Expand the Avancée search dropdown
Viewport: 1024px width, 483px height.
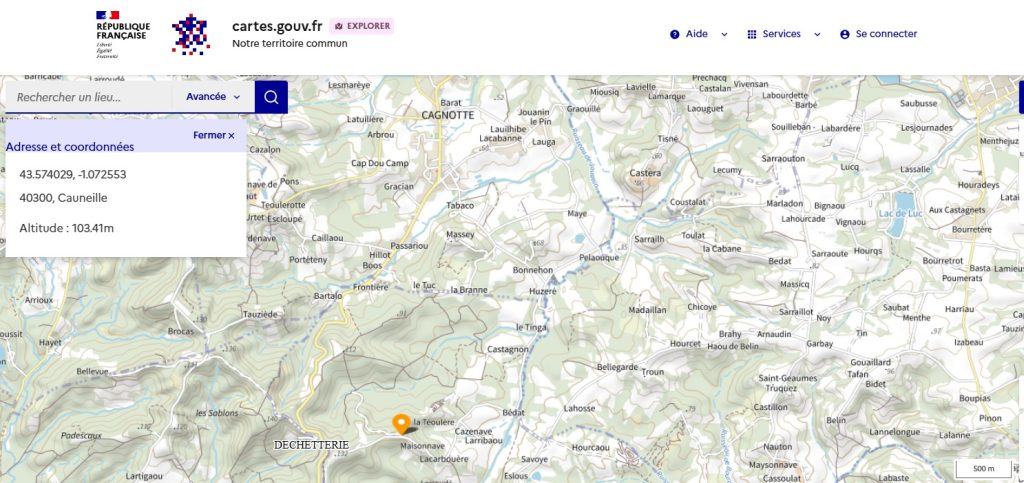click(x=213, y=97)
